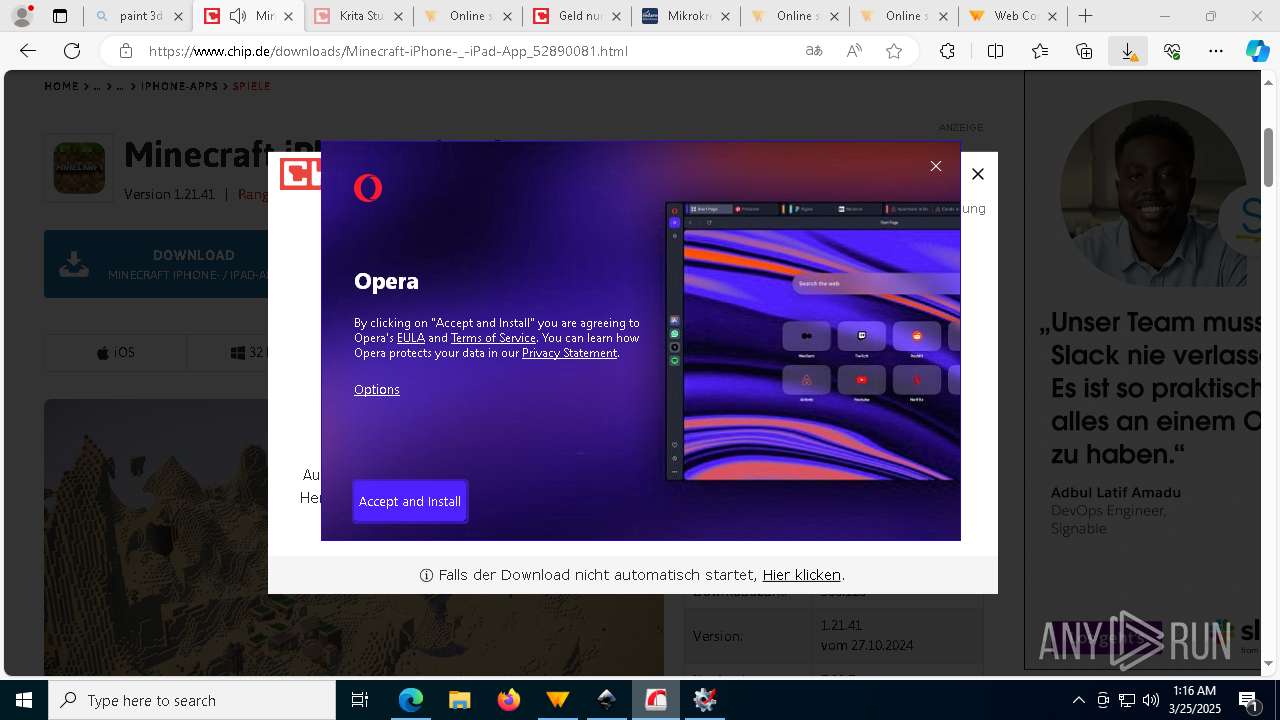
Task: Open the Read aloud icon
Action: [854, 51]
